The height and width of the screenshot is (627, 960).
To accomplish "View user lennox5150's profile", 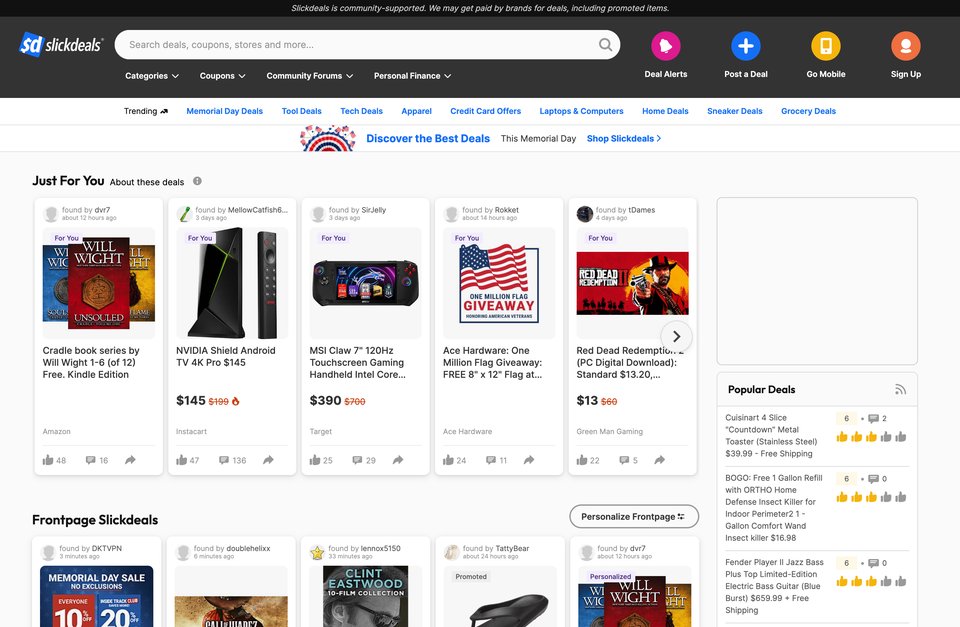I will click(x=381, y=549).
